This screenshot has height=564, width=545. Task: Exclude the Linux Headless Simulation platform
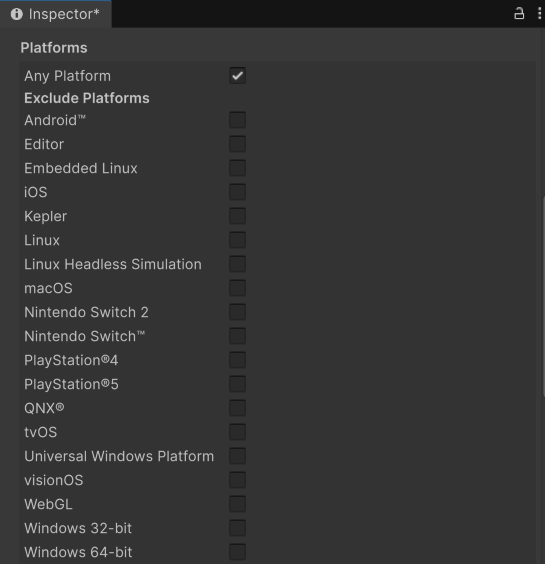click(237, 264)
